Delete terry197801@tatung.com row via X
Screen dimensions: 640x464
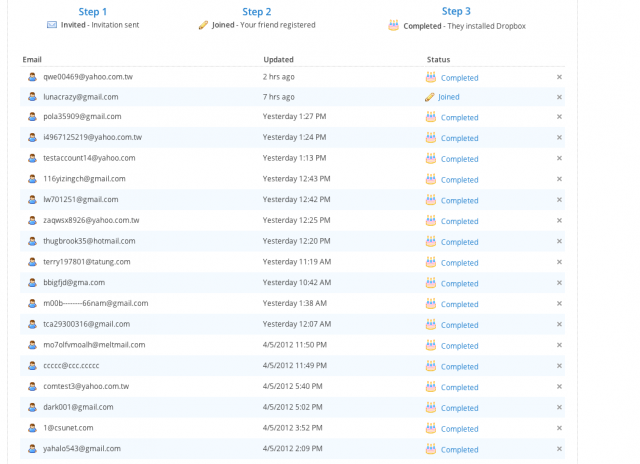(x=559, y=262)
